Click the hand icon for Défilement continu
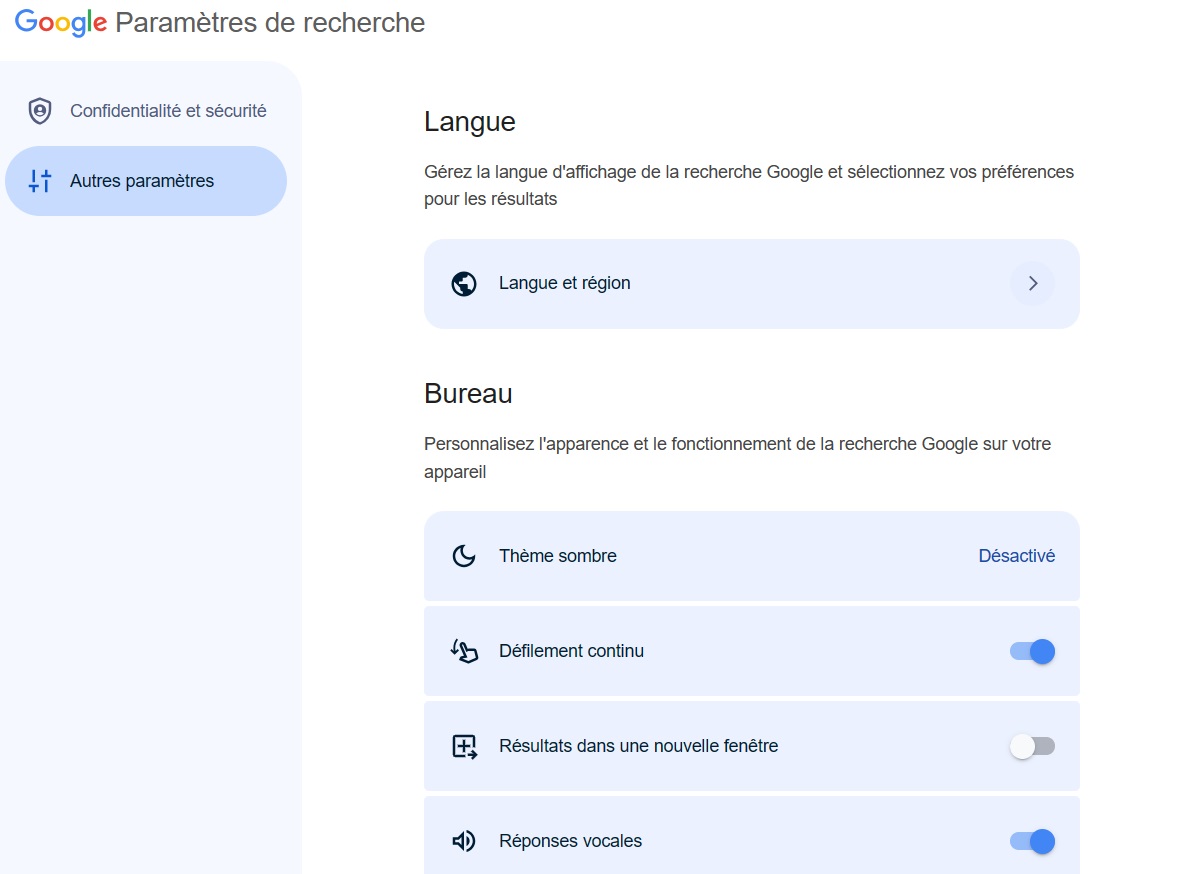1199x874 pixels. coord(463,651)
